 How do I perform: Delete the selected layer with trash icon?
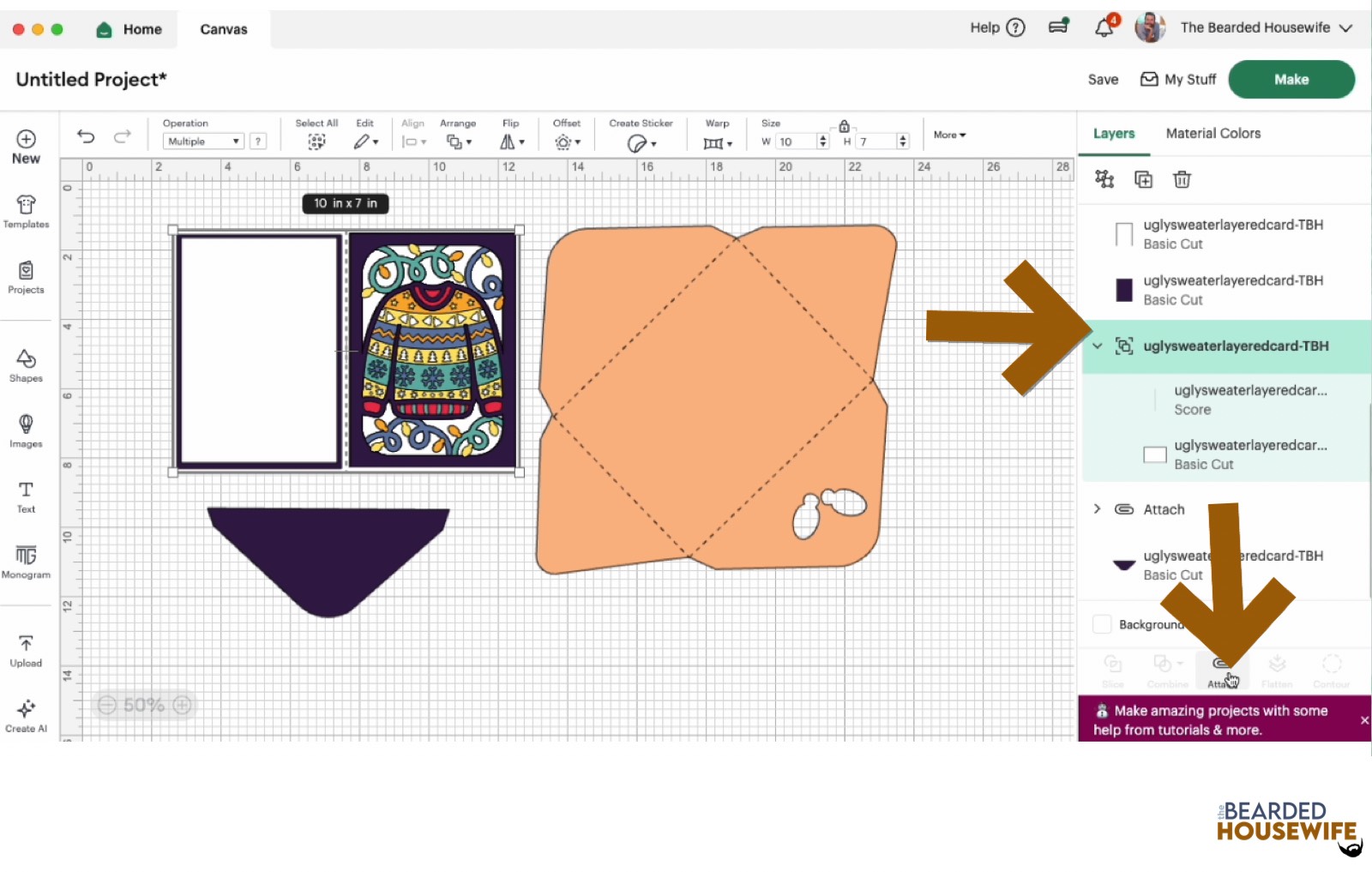[1182, 179]
